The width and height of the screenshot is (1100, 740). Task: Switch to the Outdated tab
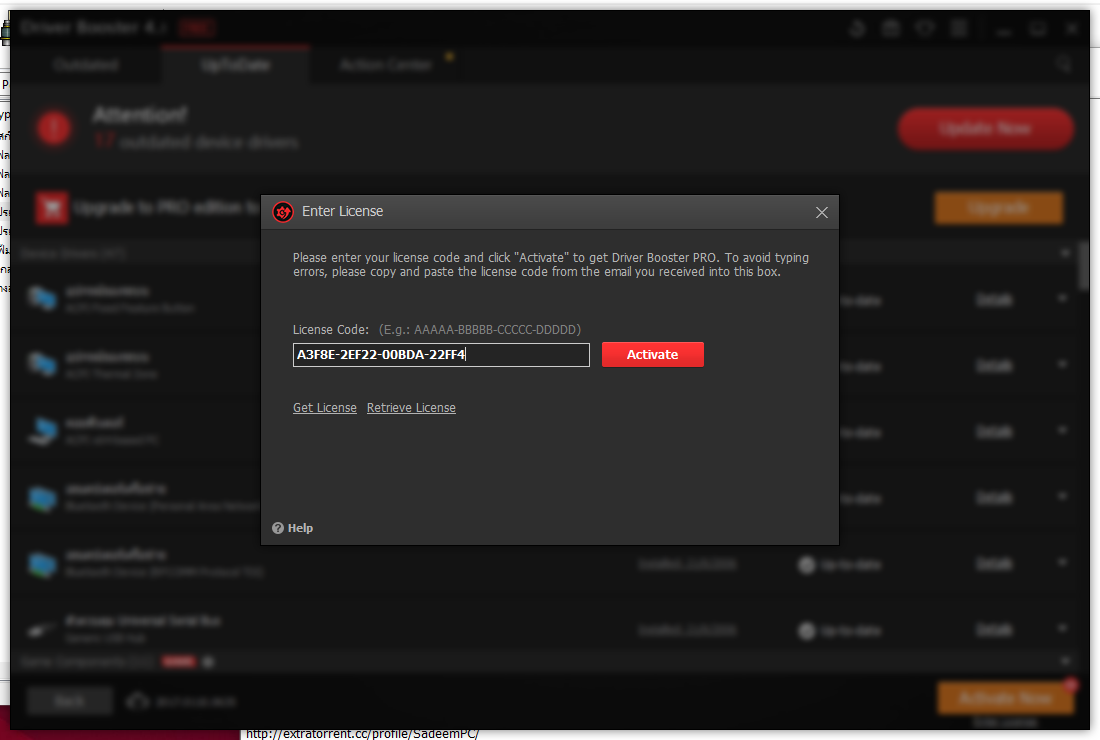pyautogui.click(x=86, y=65)
